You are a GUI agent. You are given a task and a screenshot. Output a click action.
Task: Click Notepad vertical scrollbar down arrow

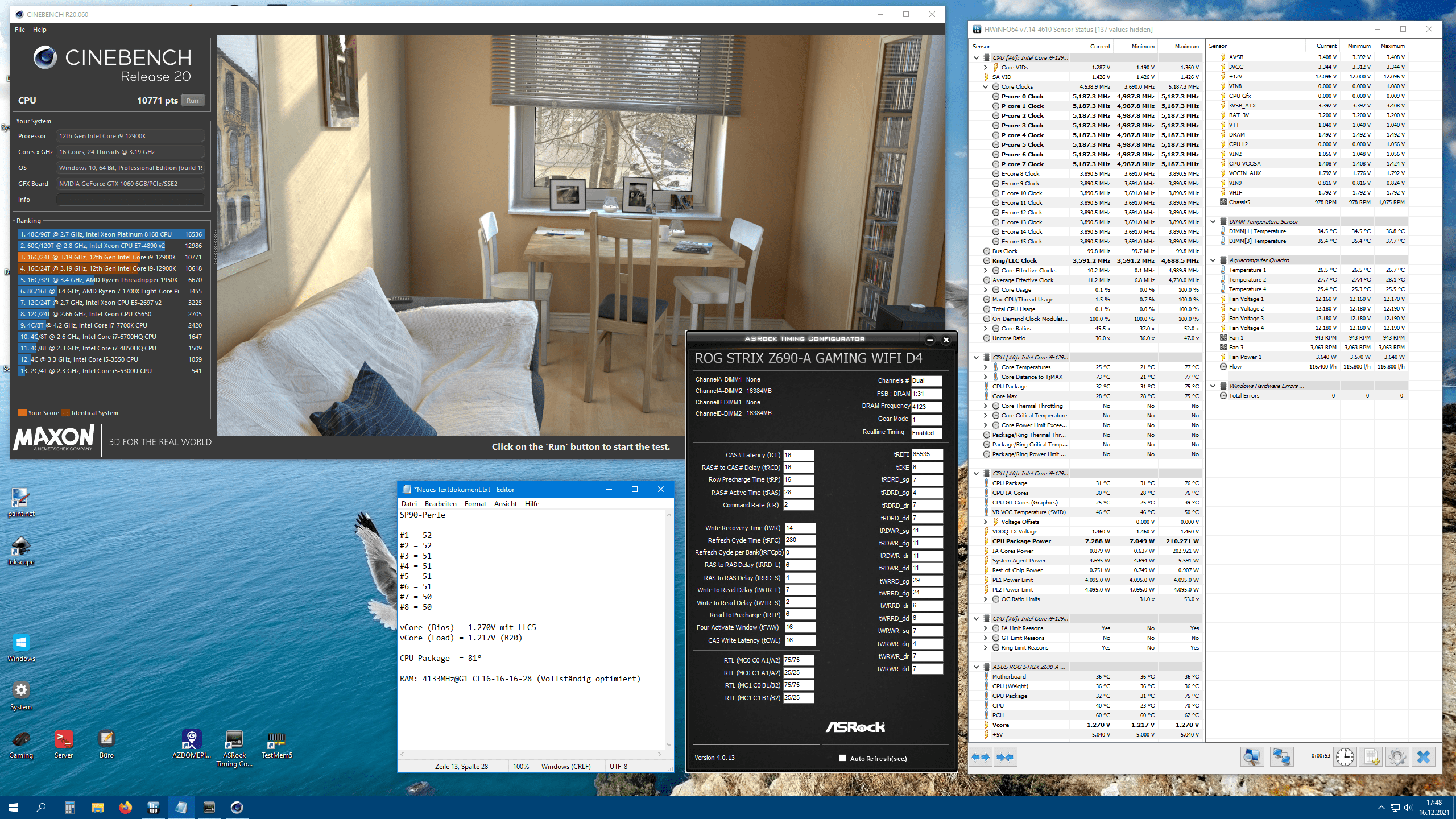[669, 744]
